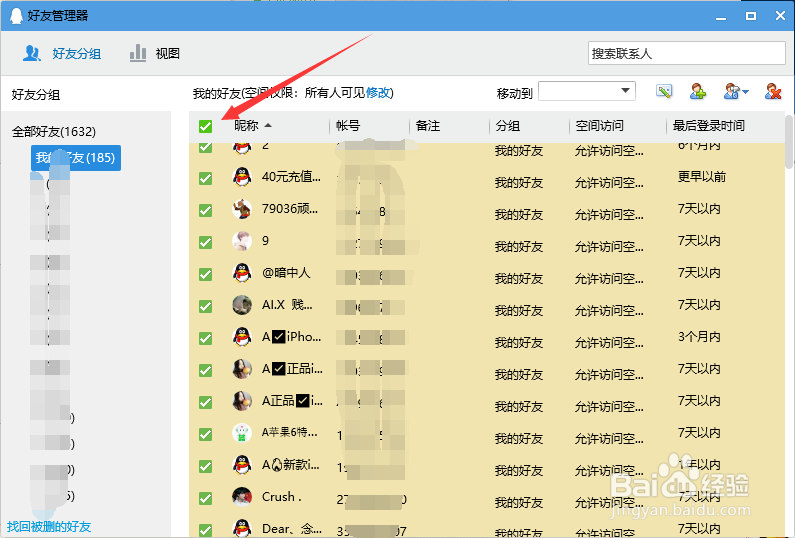Click the A新款i penguin avatar
The height and width of the screenshot is (538, 795).
(x=242, y=464)
